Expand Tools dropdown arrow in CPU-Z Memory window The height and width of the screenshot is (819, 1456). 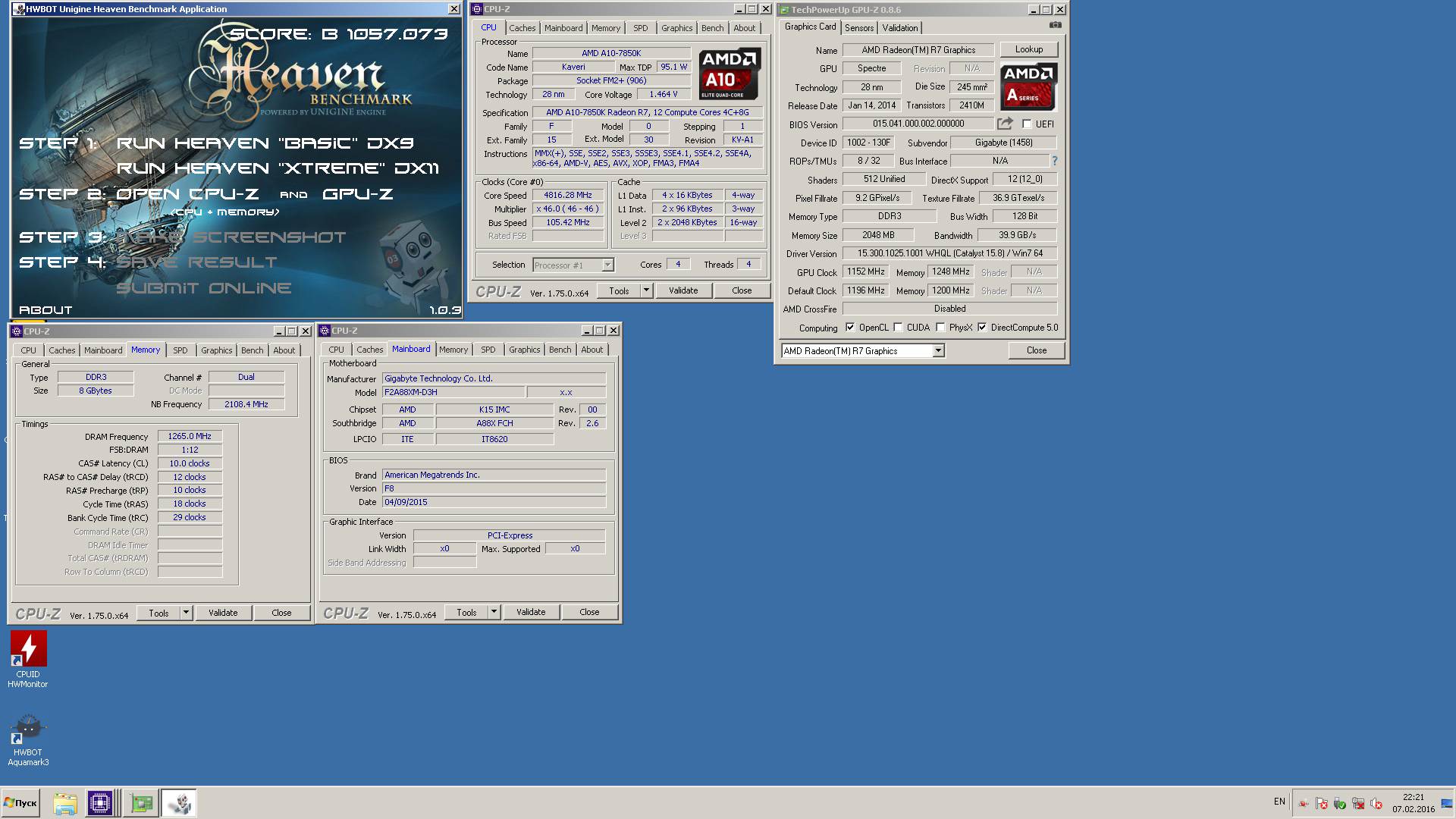pyautogui.click(x=186, y=613)
